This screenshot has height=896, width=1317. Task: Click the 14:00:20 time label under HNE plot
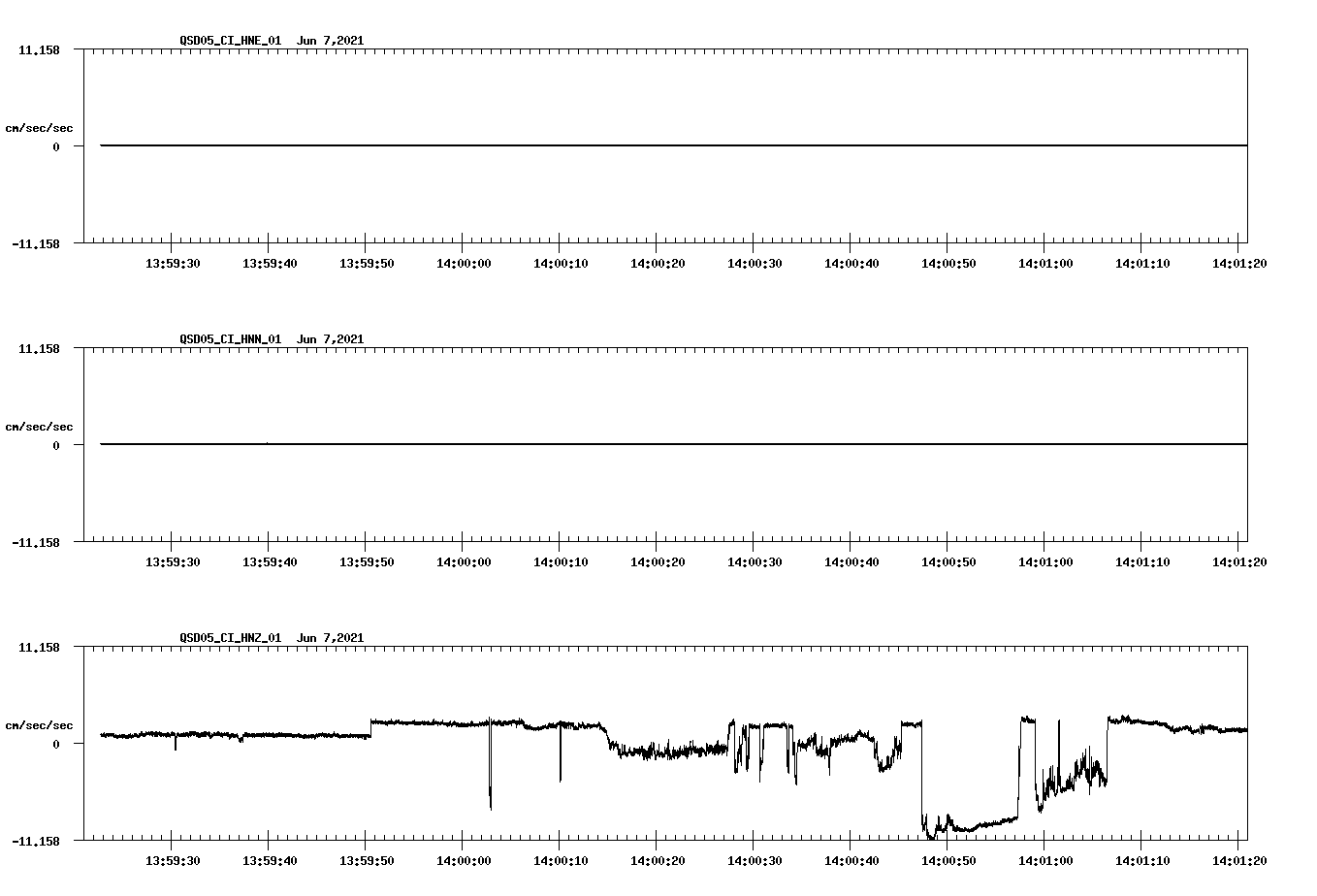click(658, 263)
